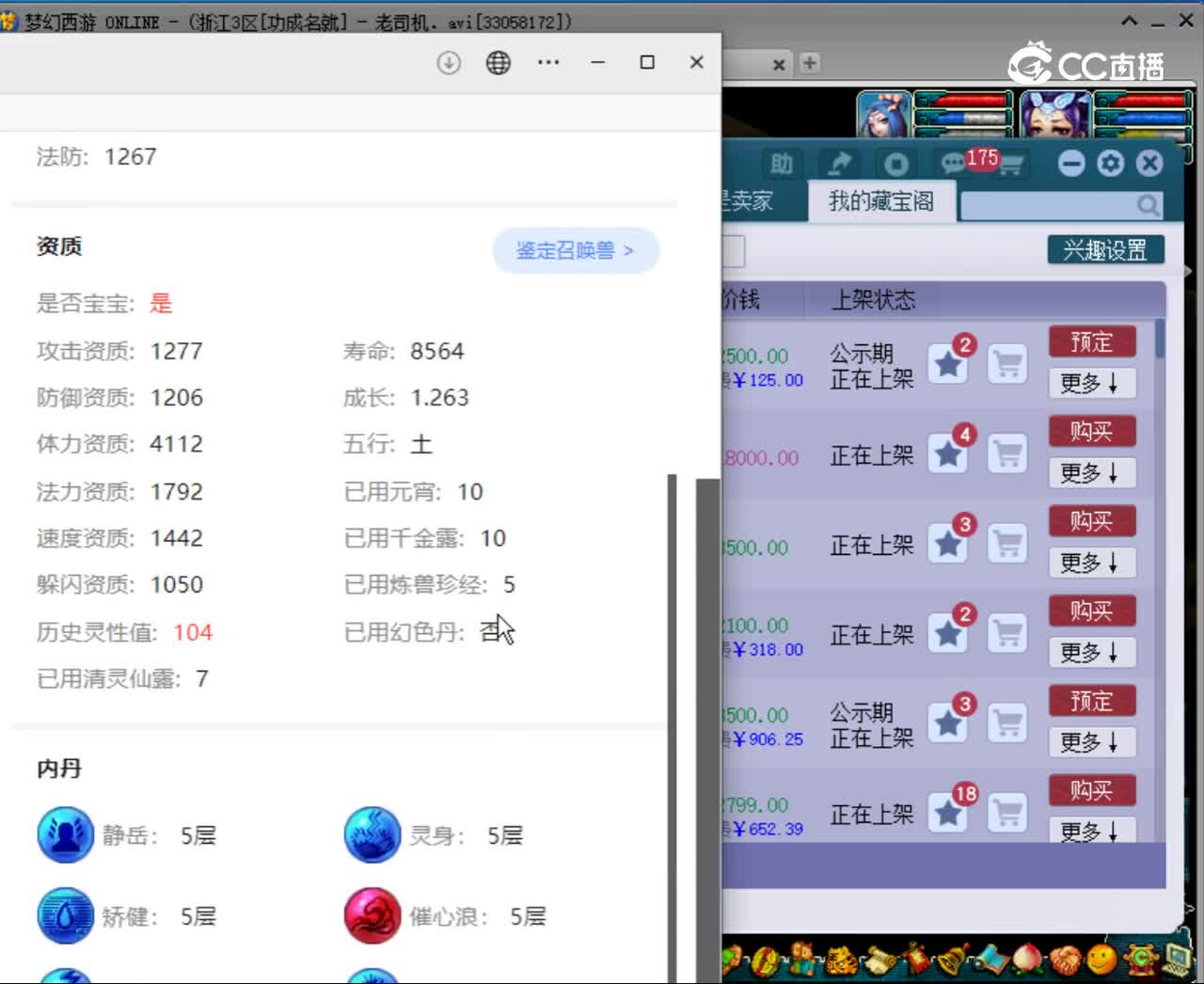Click 购买 on the ¥318.00 listing
The height and width of the screenshot is (984, 1204).
[1092, 611]
